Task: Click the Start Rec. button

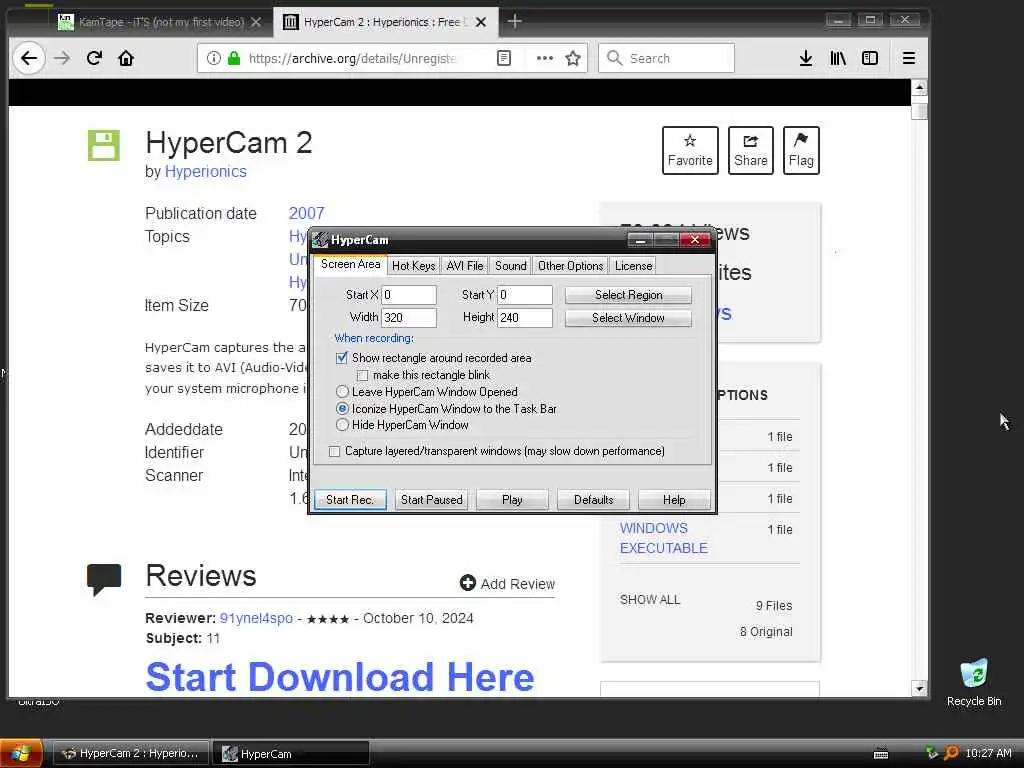Action: click(350, 500)
